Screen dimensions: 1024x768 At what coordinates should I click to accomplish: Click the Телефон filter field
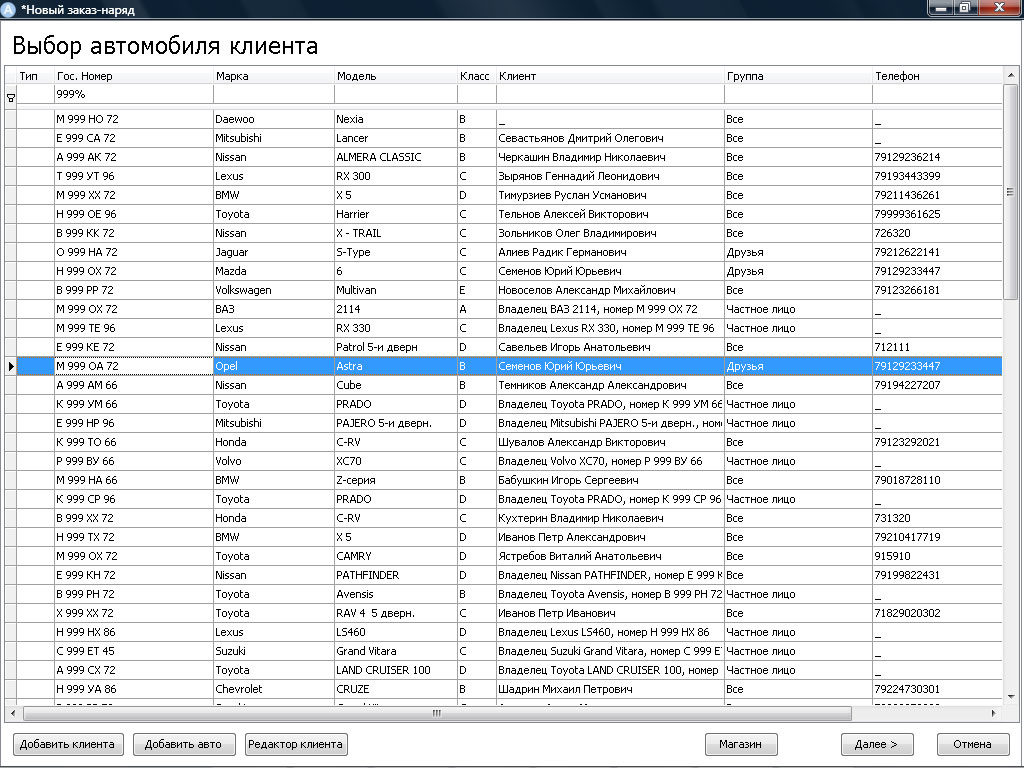937,94
